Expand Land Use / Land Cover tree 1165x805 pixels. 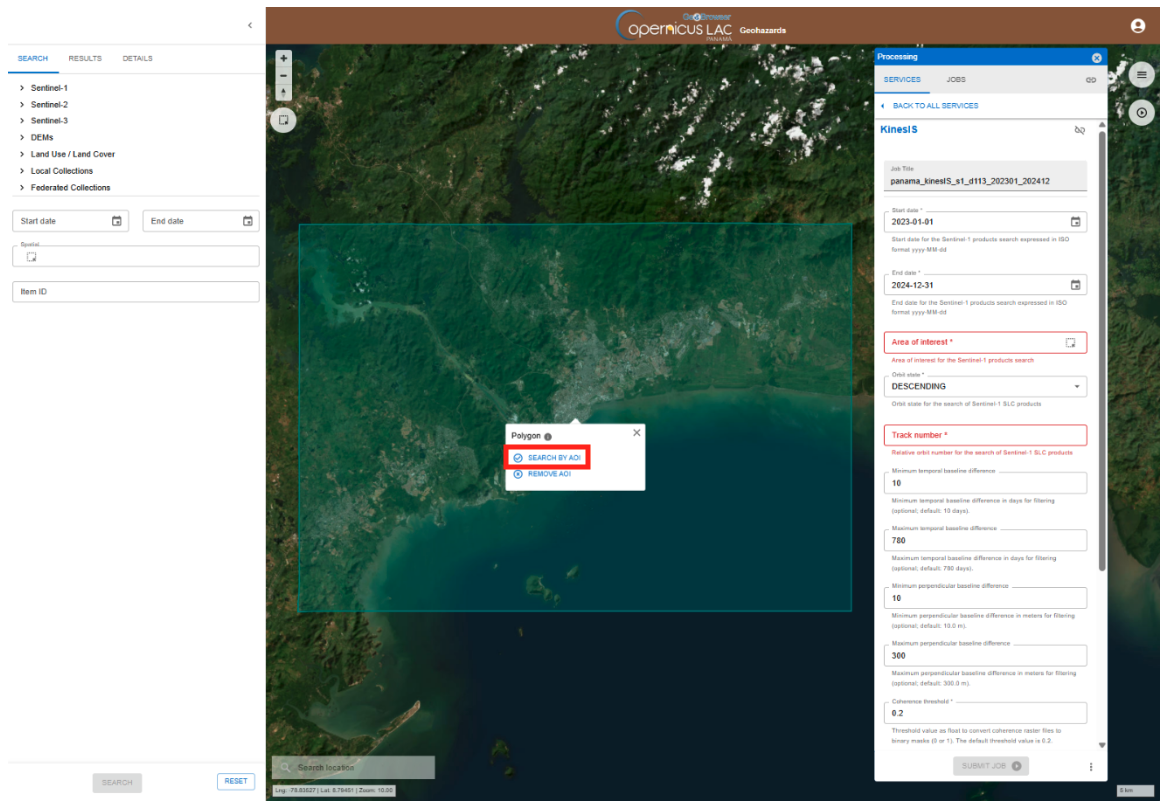(x=22, y=154)
